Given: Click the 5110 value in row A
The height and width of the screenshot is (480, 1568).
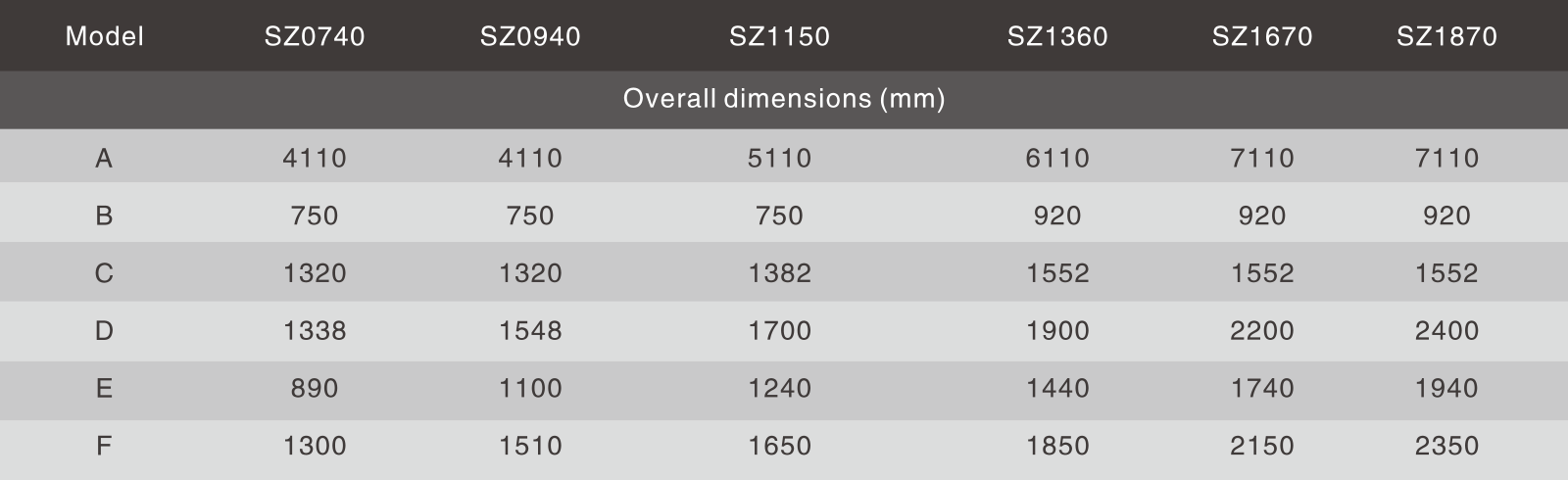Looking at the screenshot, I should (x=779, y=158).
